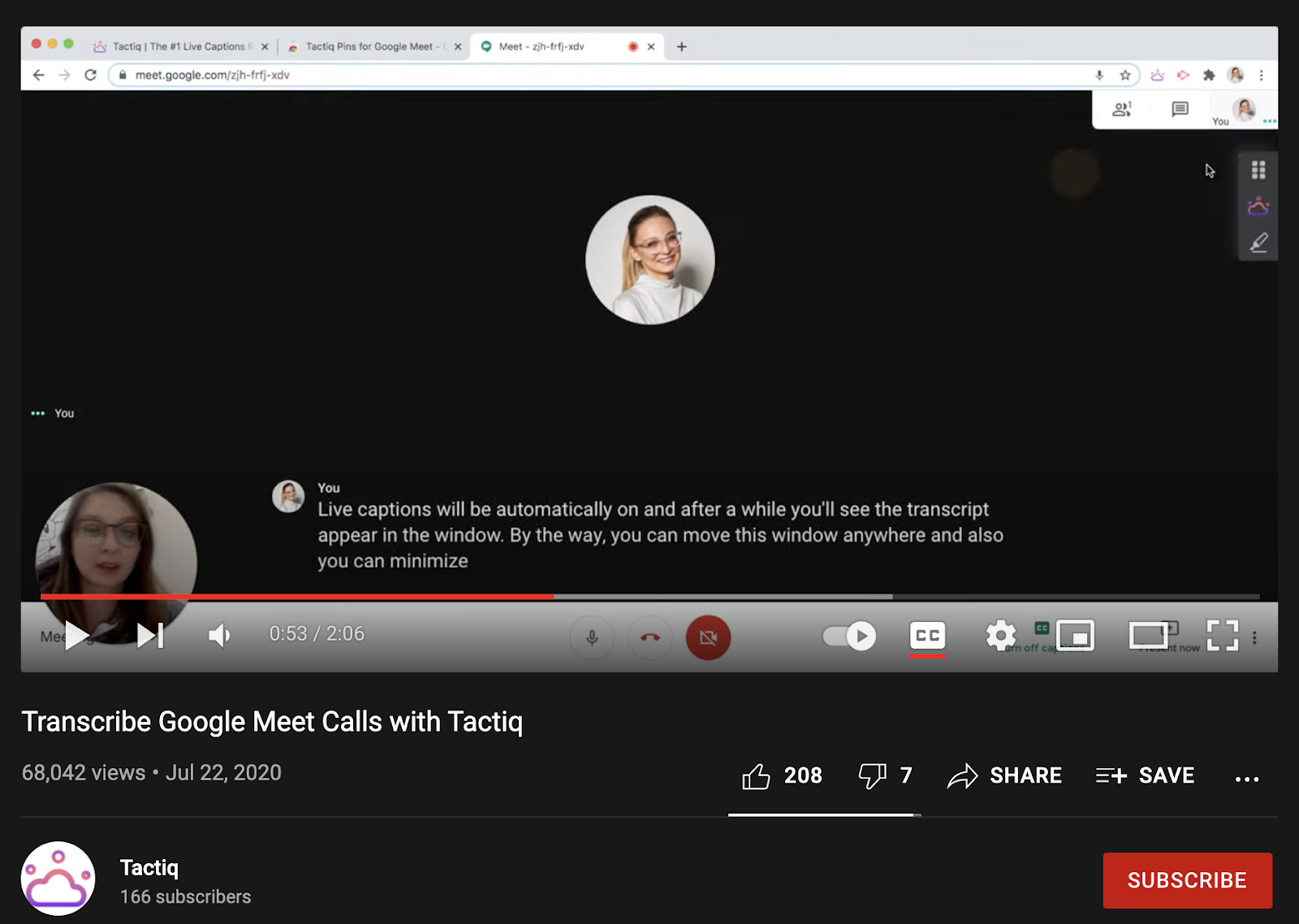
Task: Open the Tactiq extension icon in toolbar
Action: tap(1157, 75)
